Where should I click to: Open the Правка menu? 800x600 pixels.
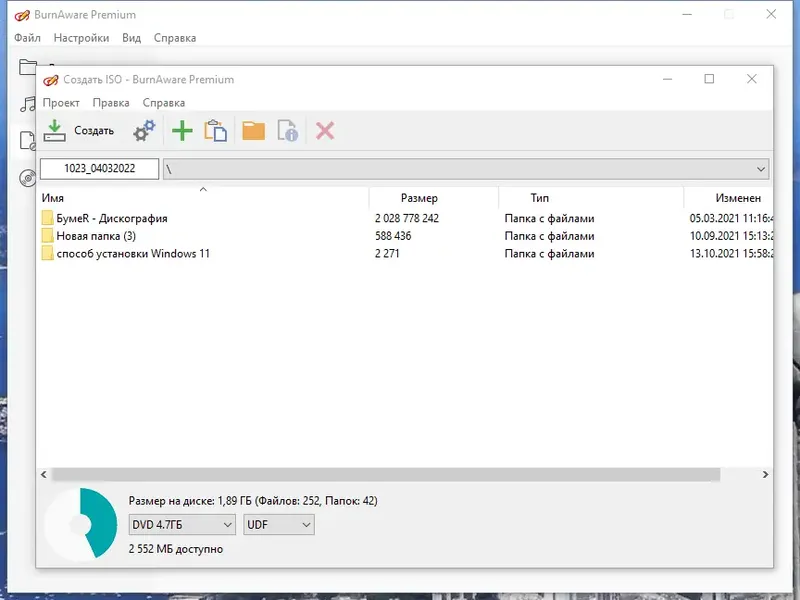pos(111,103)
